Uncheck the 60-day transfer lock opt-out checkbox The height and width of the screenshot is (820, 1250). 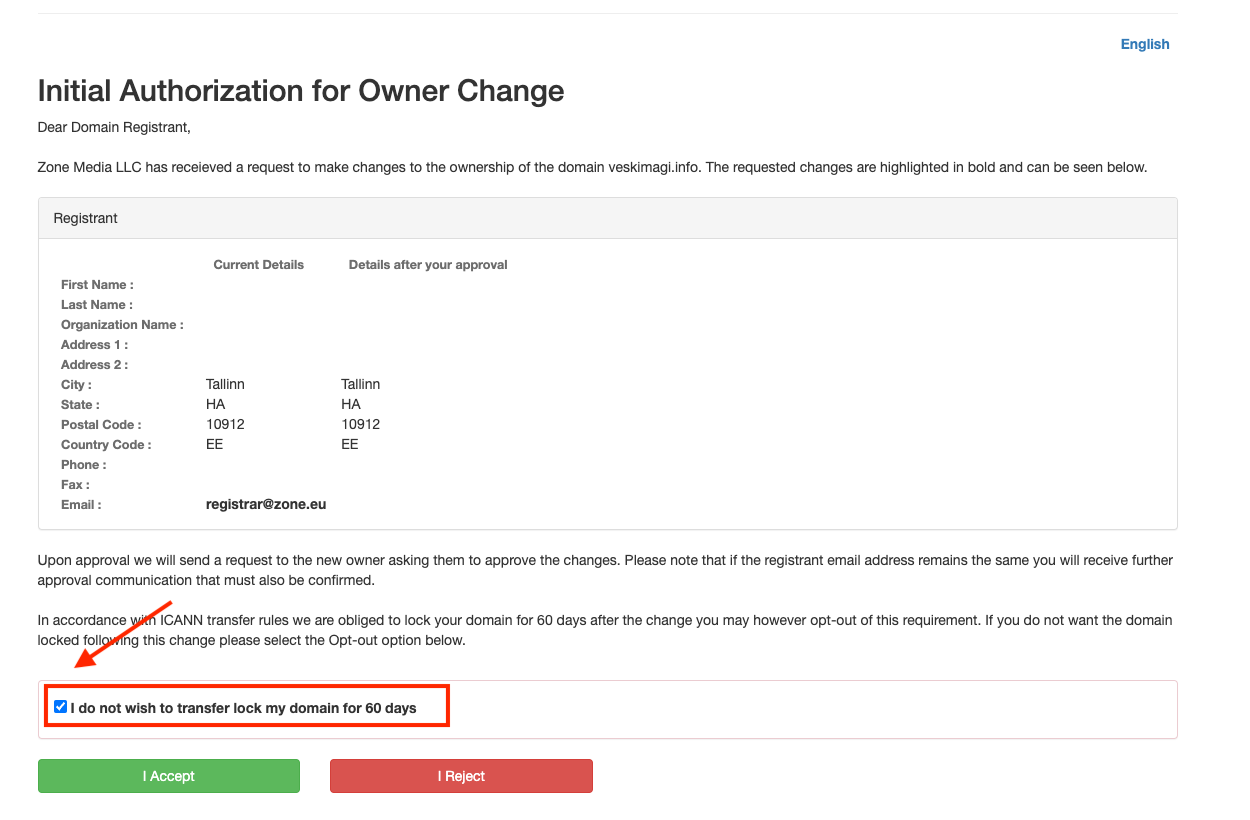[x=61, y=707]
